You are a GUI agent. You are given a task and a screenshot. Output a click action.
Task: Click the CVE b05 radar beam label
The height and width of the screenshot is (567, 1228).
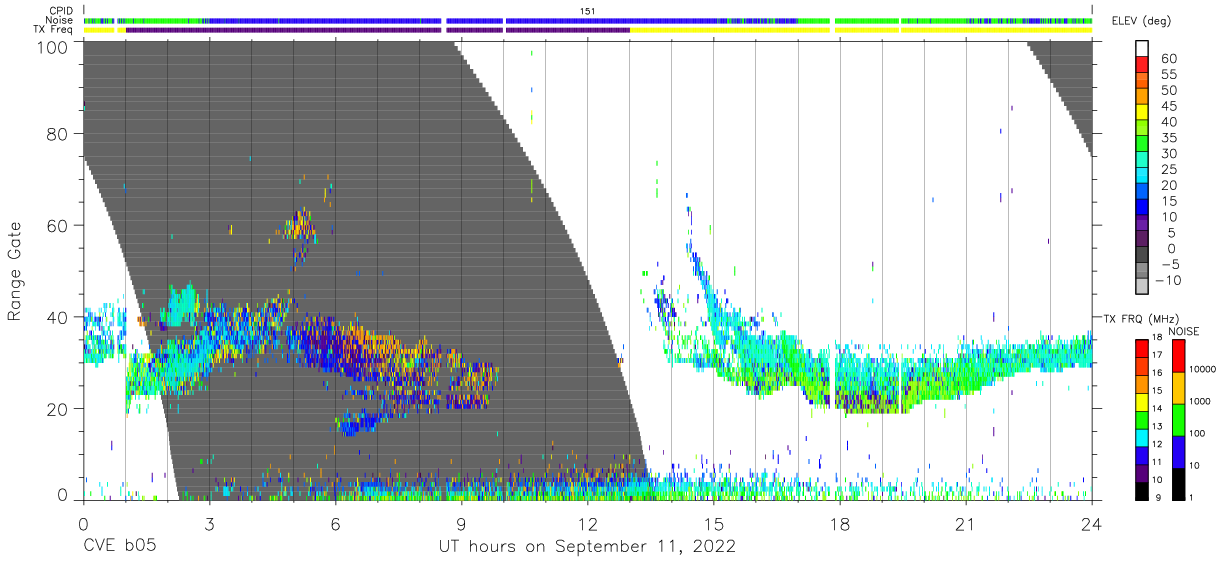(119, 547)
